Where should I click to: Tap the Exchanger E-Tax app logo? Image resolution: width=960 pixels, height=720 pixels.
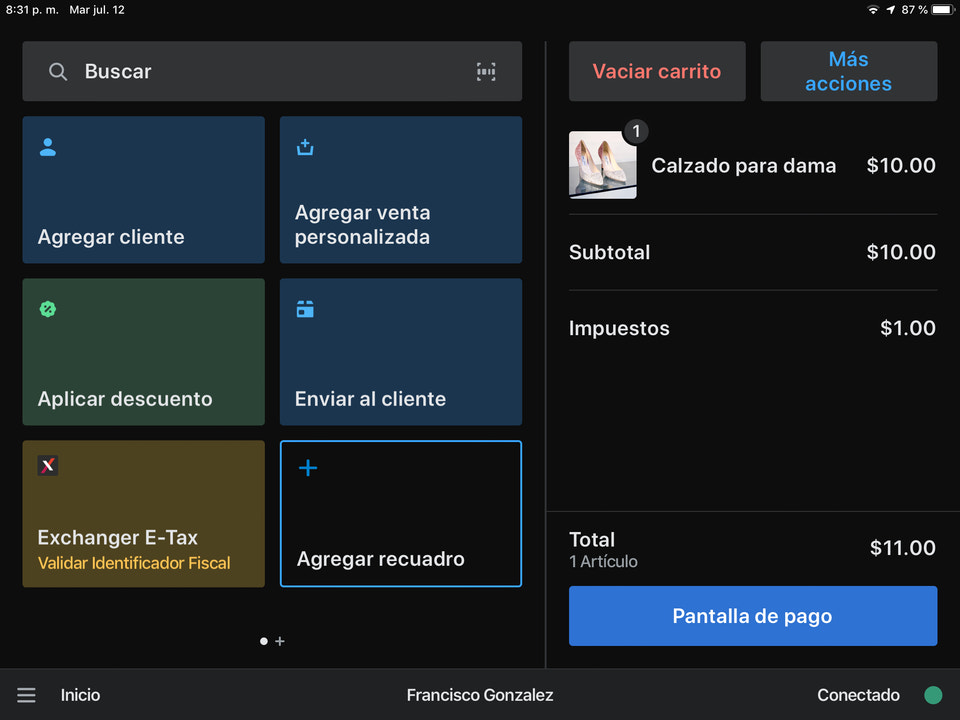click(47, 465)
